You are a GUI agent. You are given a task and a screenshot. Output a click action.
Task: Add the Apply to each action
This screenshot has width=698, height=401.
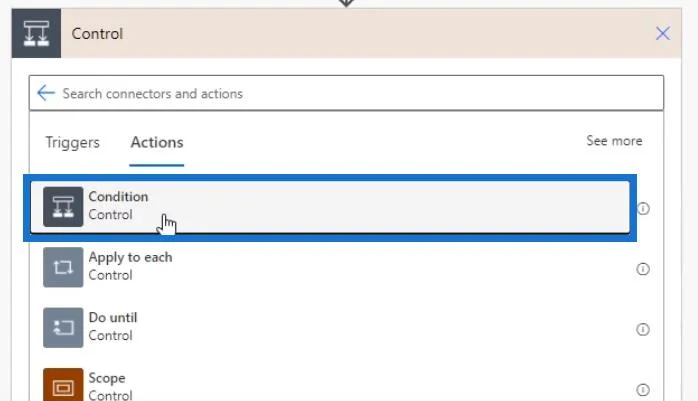[x=130, y=266]
